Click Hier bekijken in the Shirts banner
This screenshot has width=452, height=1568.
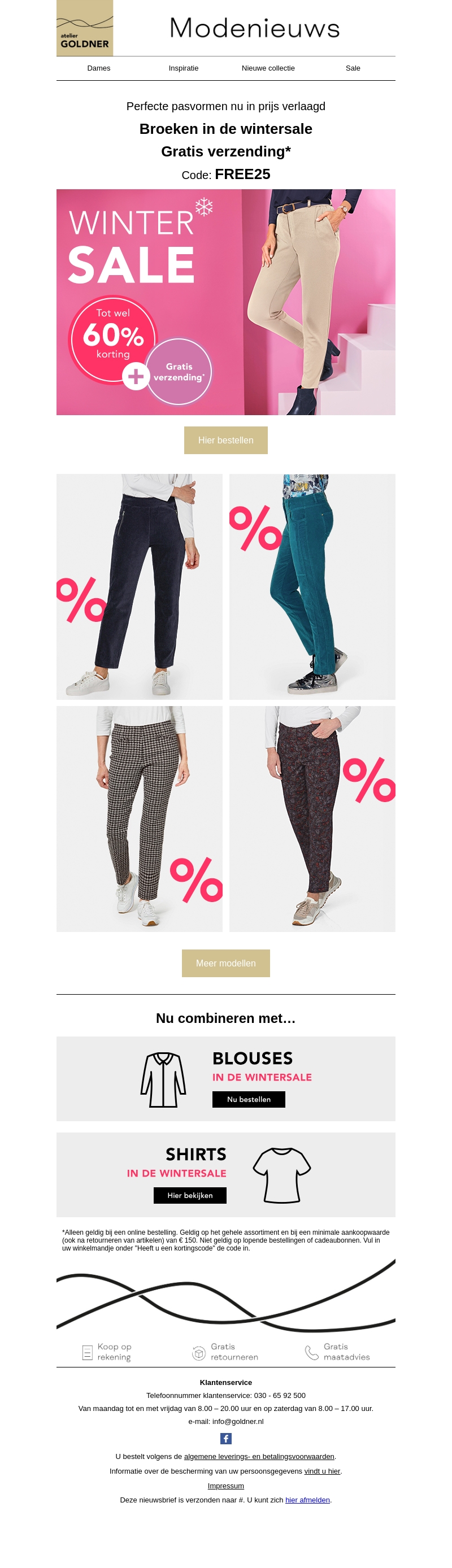pos(190,1195)
